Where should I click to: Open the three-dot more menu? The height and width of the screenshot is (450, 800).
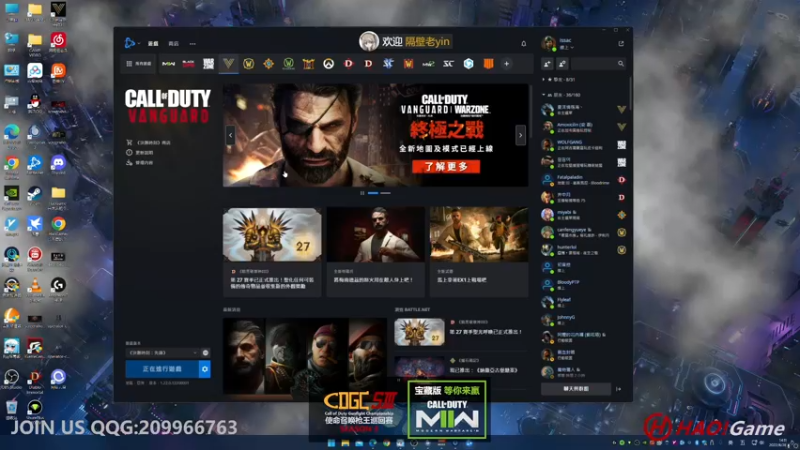(x=192, y=44)
